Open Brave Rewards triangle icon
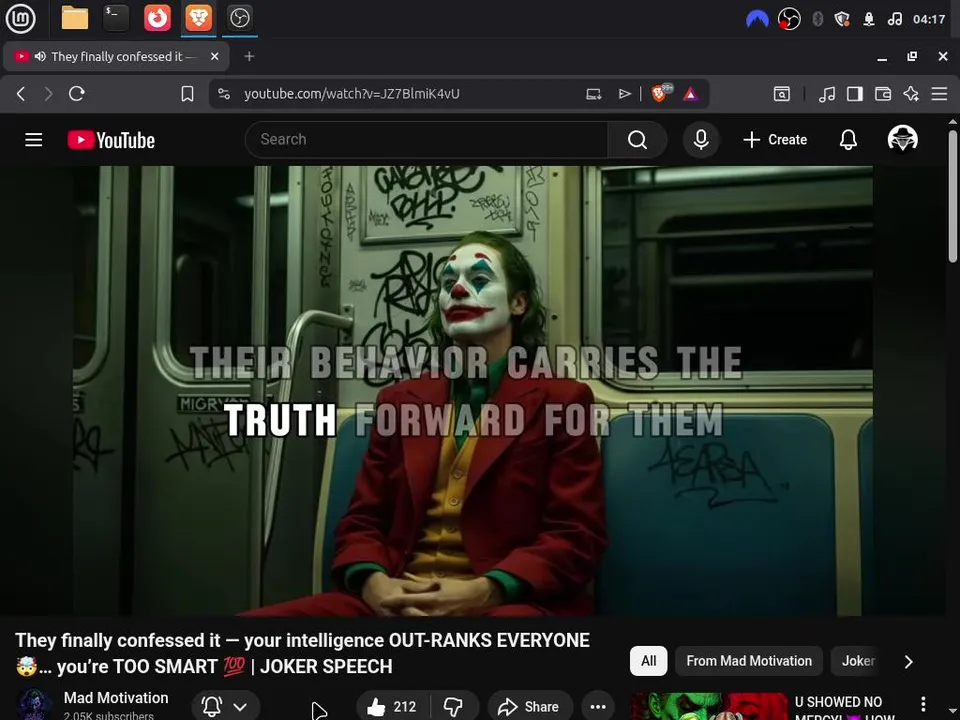The height and width of the screenshot is (720, 960). (690, 94)
